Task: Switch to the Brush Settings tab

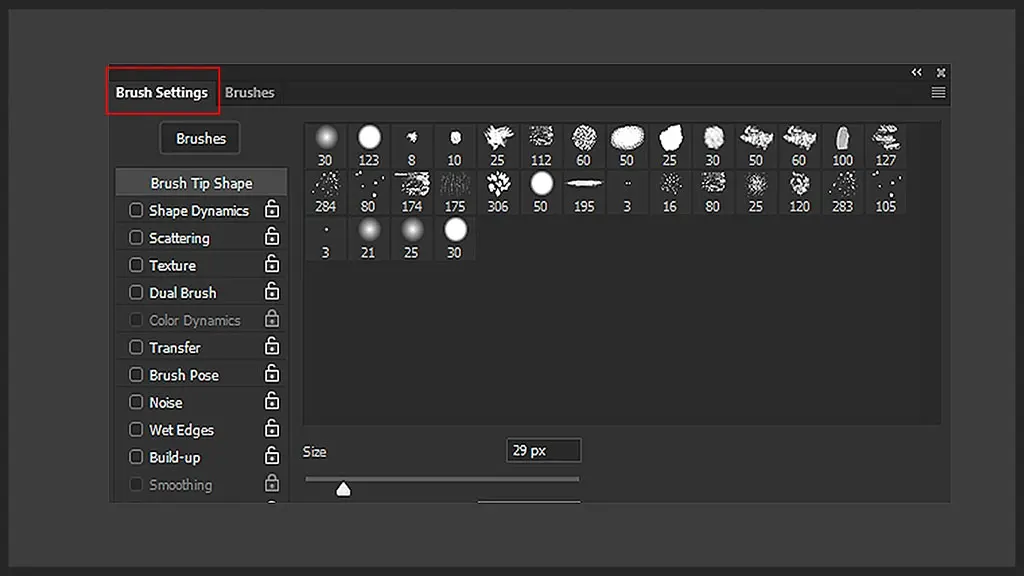Action: [x=162, y=92]
